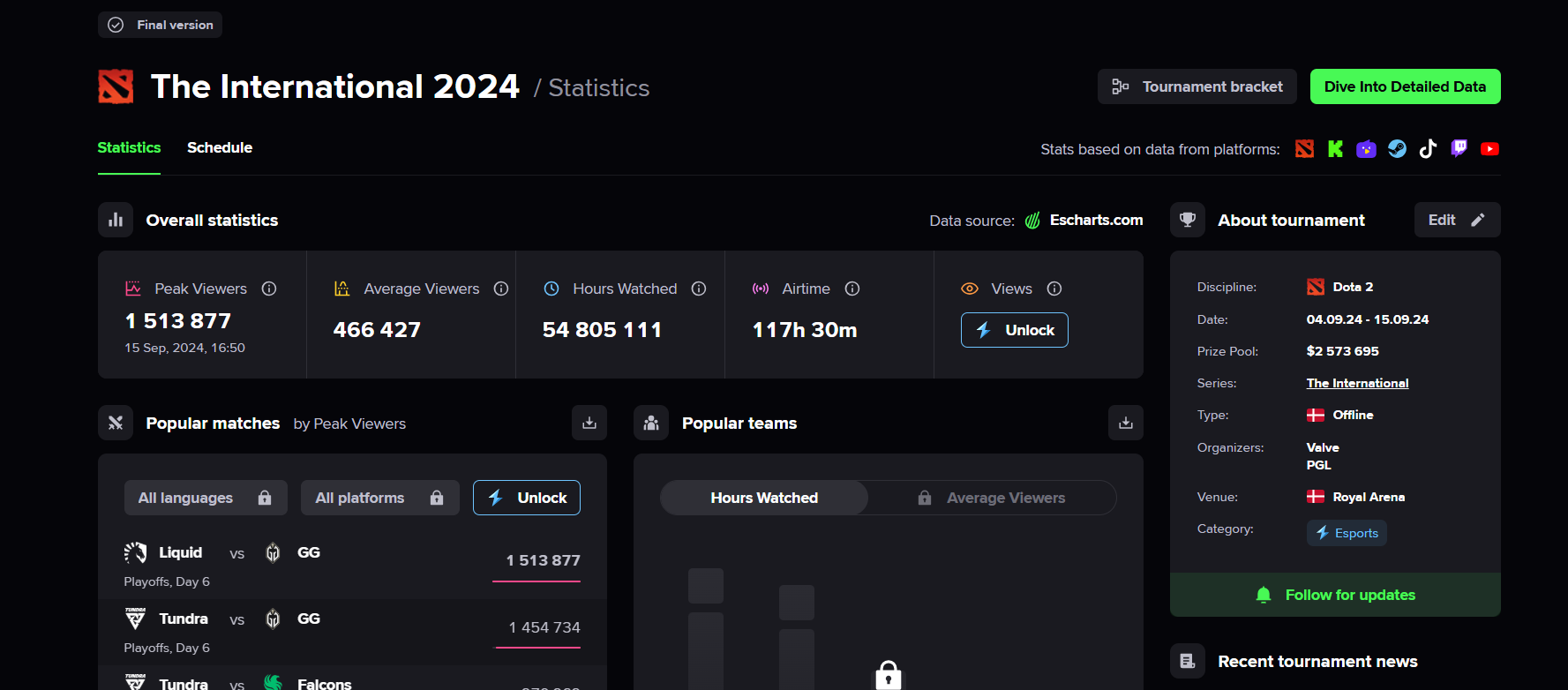
Task: Click the Royal Arena venue name
Action: (1369, 497)
